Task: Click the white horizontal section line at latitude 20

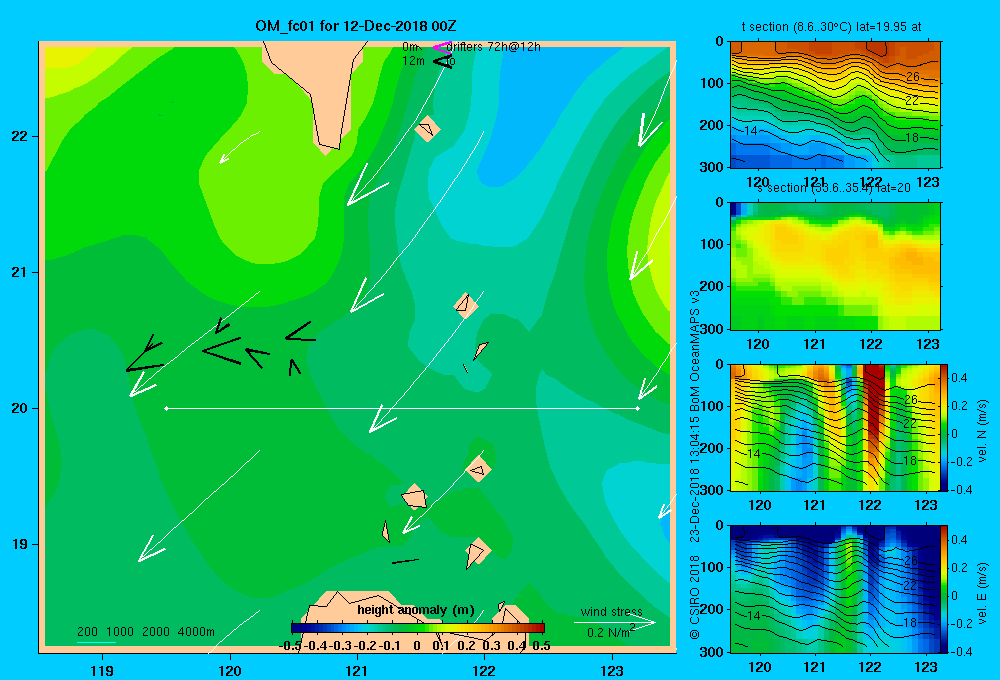Action: [402, 408]
